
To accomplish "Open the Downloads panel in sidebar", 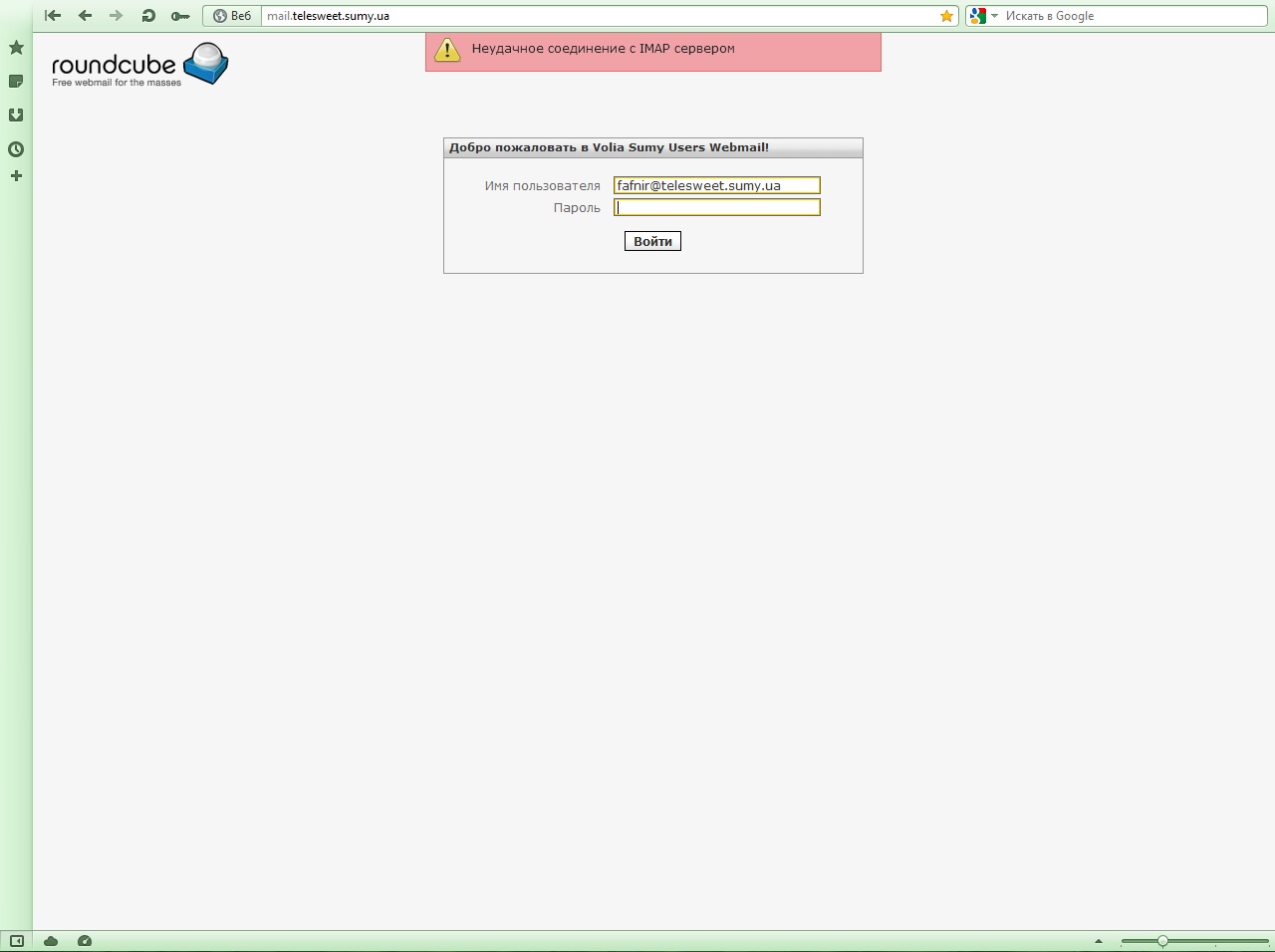I will click(x=16, y=116).
